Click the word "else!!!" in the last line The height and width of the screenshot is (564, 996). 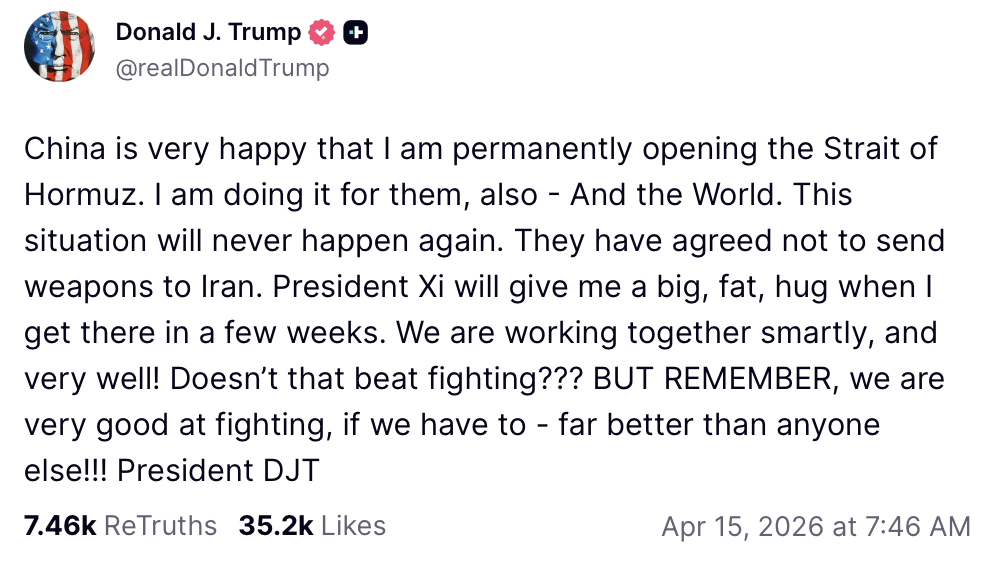(66, 470)
